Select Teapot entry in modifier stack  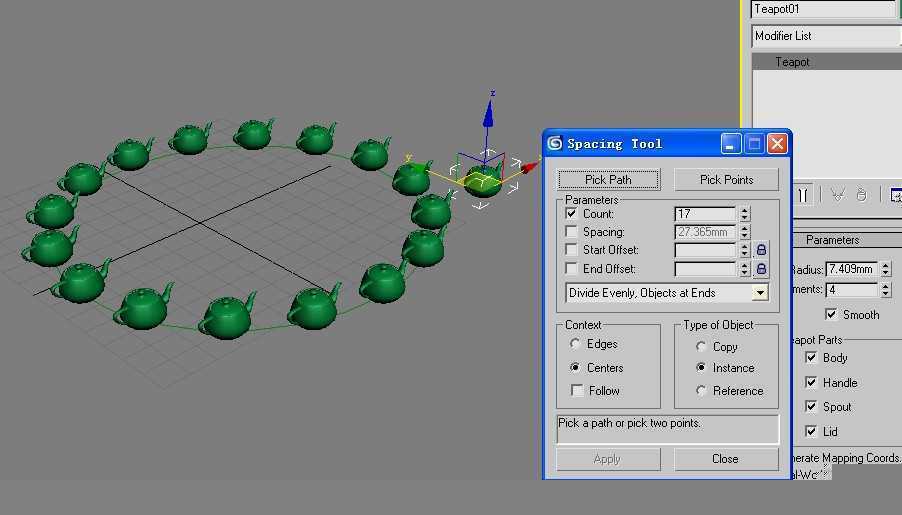pos(827,62)
